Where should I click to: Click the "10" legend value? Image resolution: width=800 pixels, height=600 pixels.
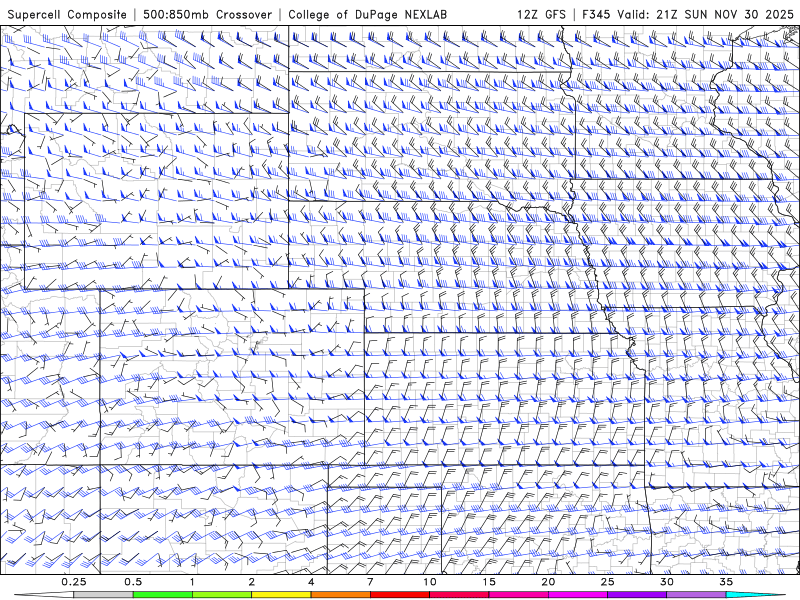430,582
